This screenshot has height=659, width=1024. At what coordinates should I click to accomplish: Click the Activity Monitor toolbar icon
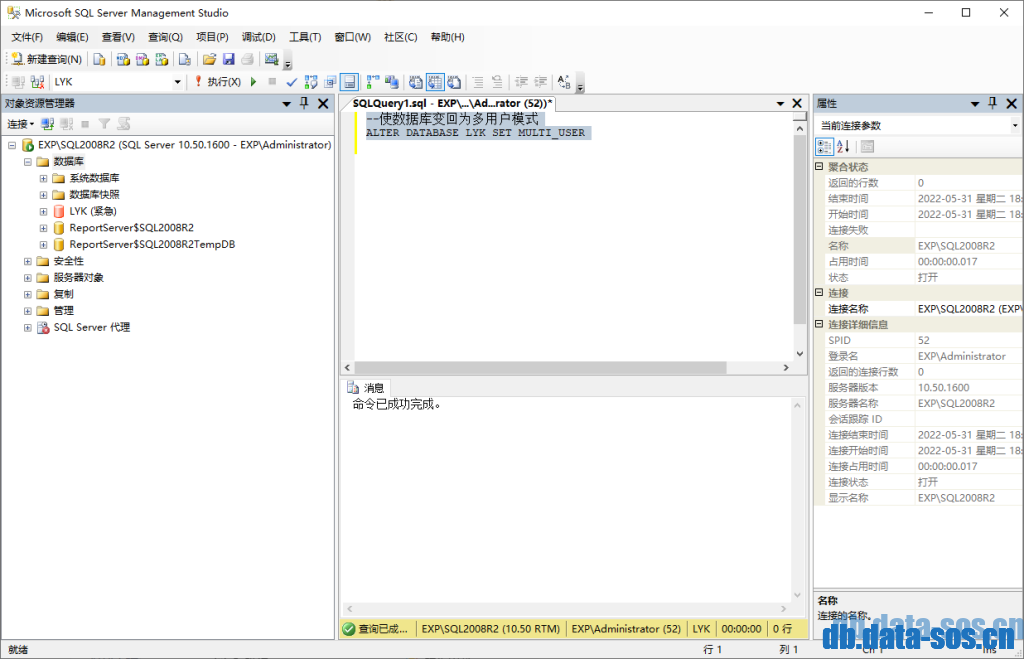click(x=272, y=59)
